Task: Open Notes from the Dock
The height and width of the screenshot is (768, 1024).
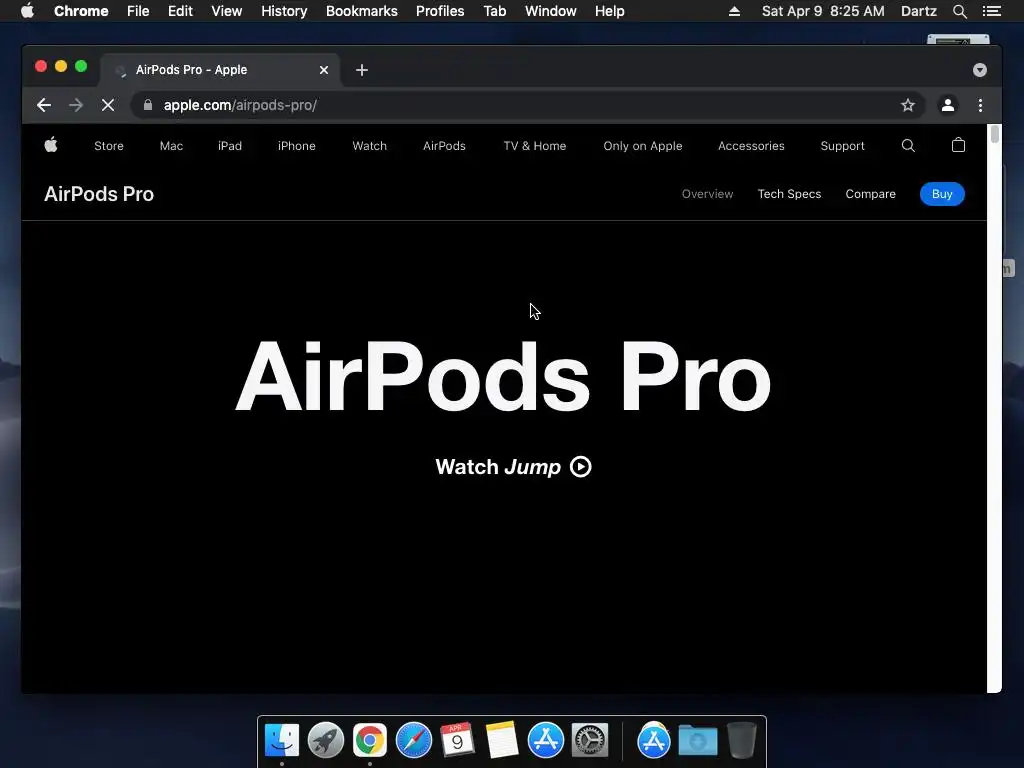Action: (x=502, y=740)
